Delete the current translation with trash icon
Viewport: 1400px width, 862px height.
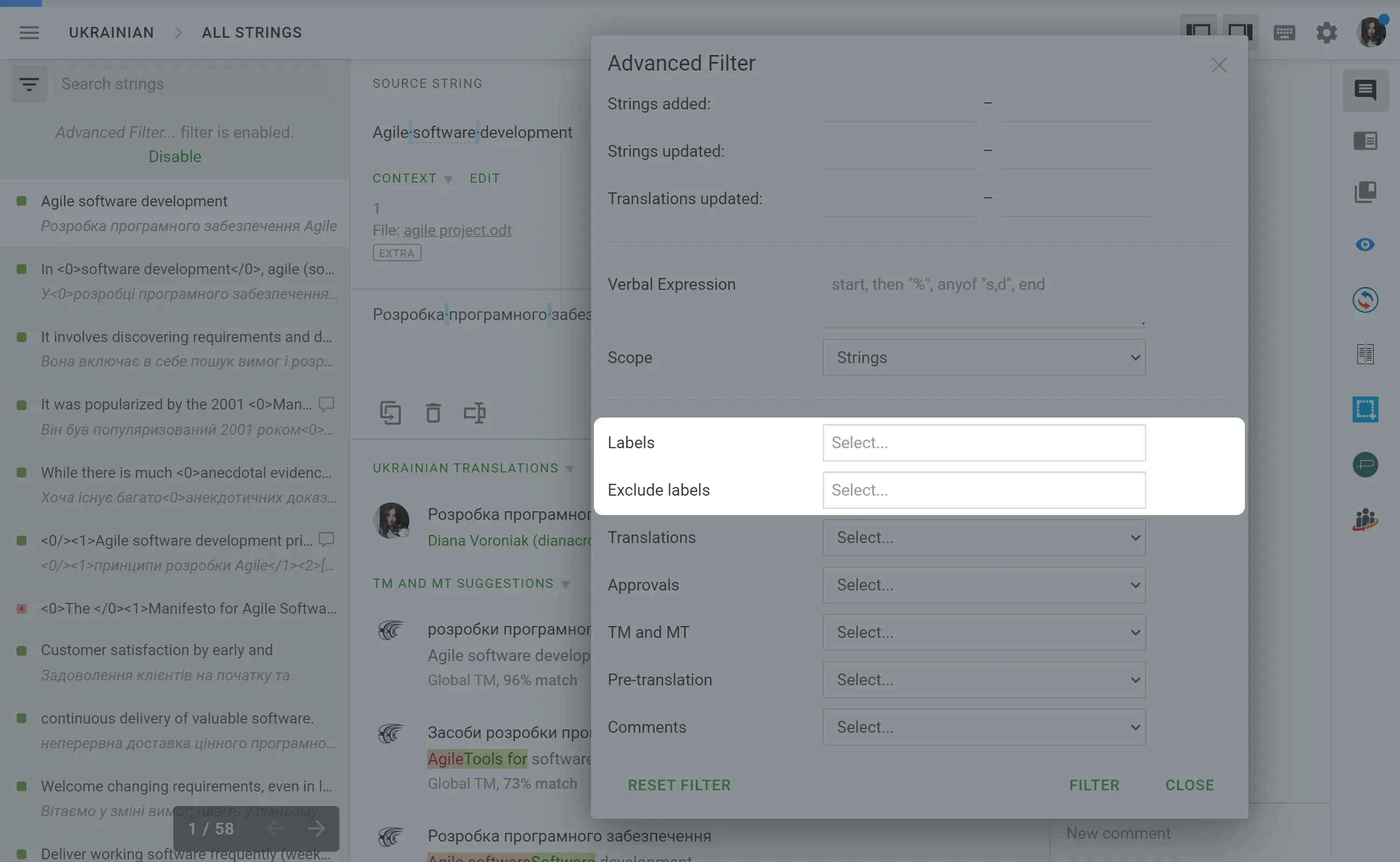click(x=433, y=412)
